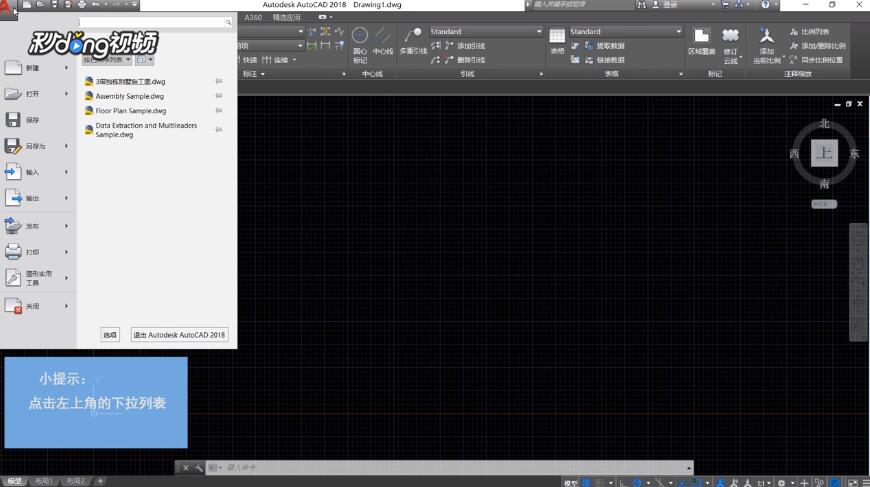The width and height of the screenshot is (870, 487).
Task: Open the table style Standard dropdown
Action: [x=626, y=32]
